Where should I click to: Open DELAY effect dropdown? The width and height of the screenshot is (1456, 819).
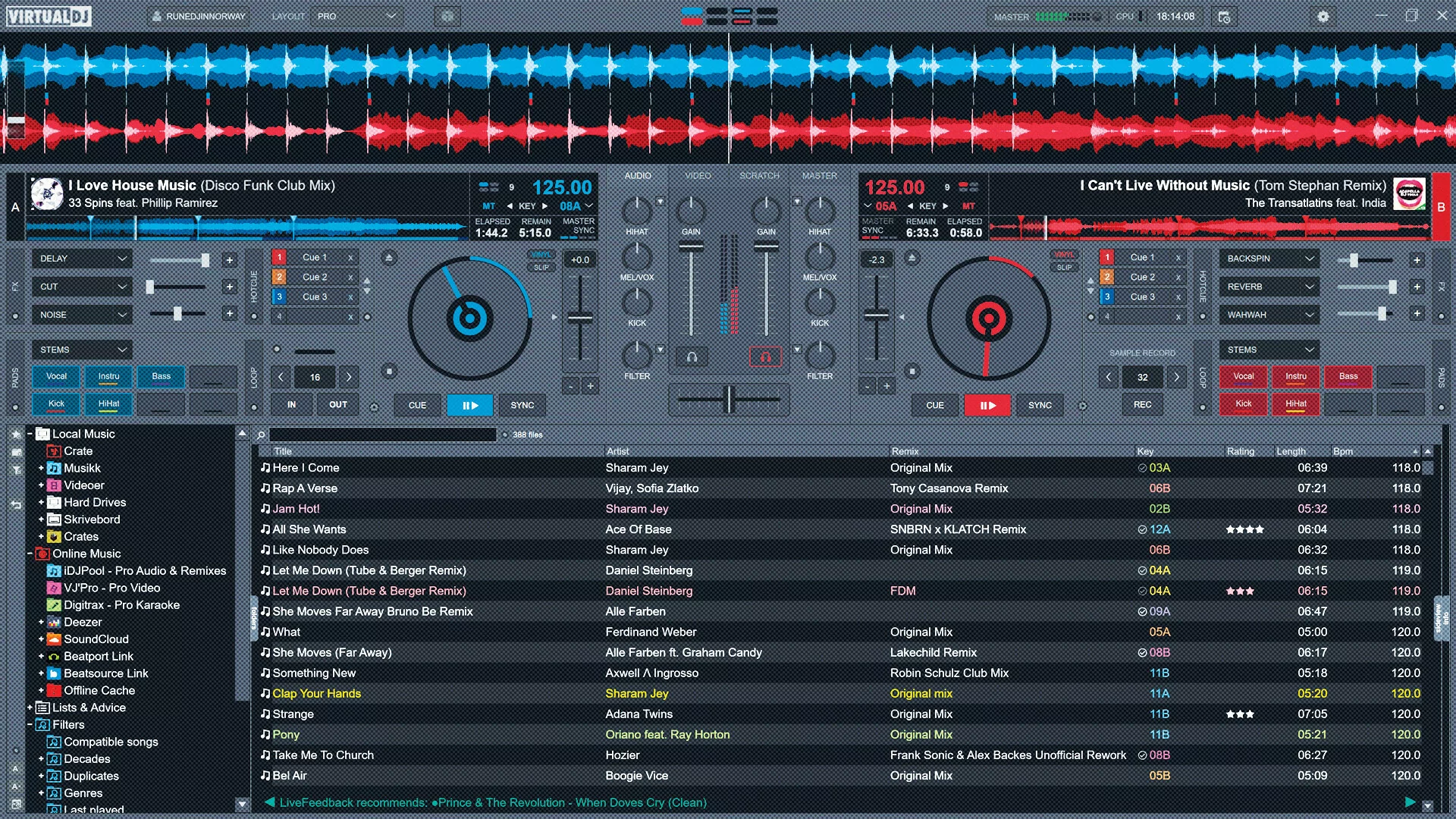click(x=82, y=259)
